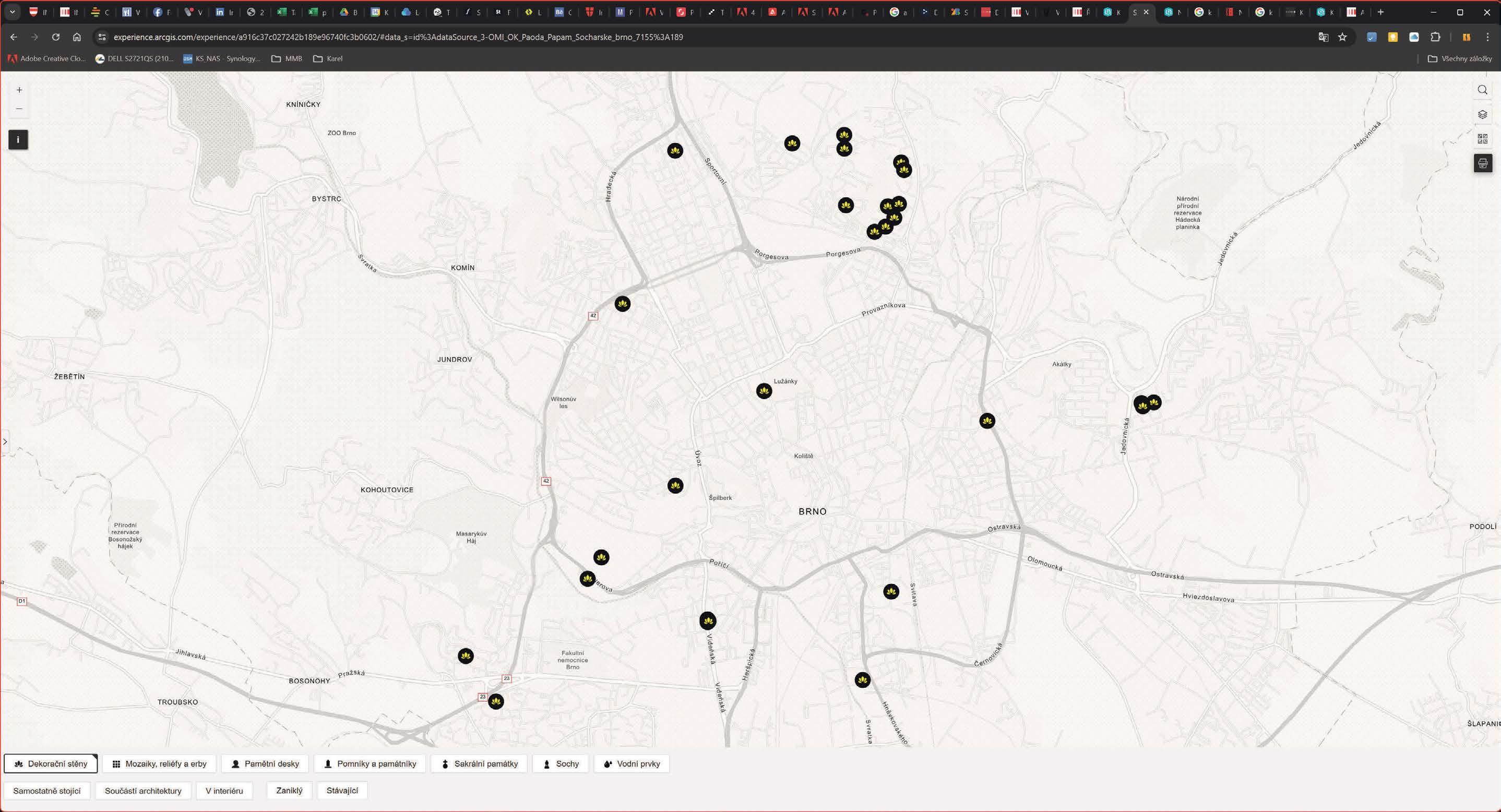Filter by Zaniklý status
The image size is (1501, 812).
(x=289, y=791)
